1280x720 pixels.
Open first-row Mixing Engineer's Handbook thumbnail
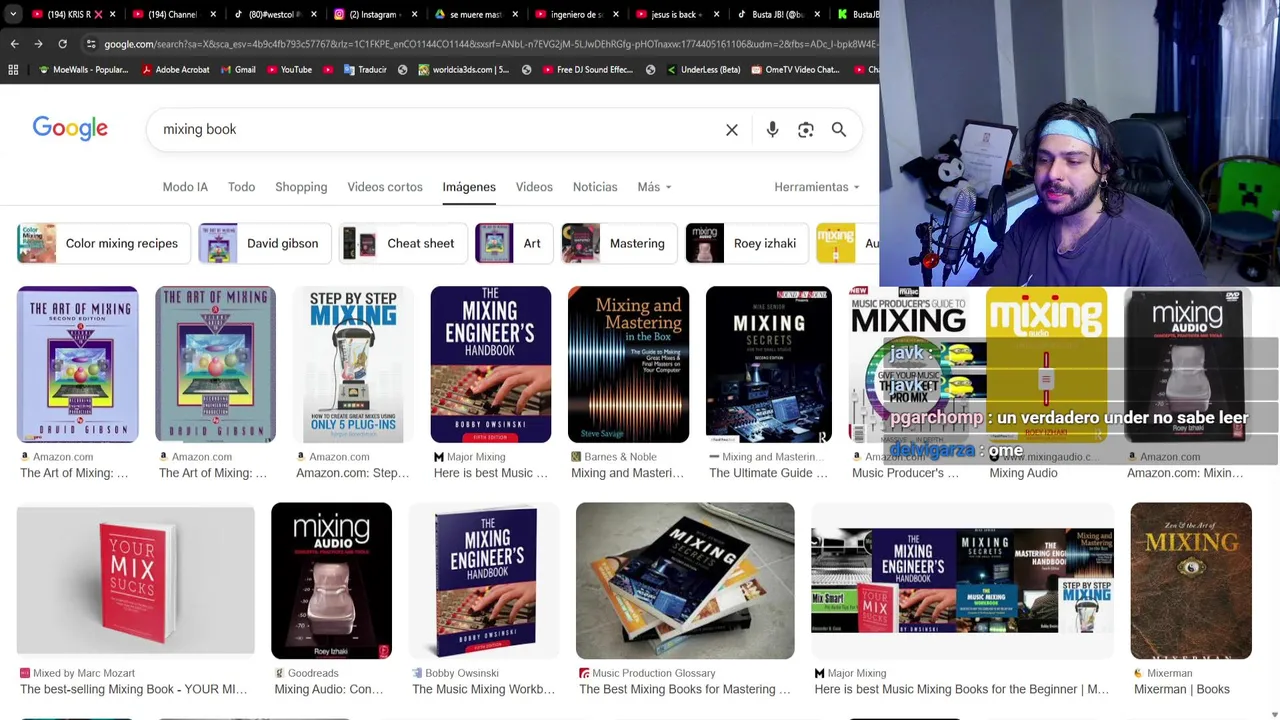pos(490,365)
